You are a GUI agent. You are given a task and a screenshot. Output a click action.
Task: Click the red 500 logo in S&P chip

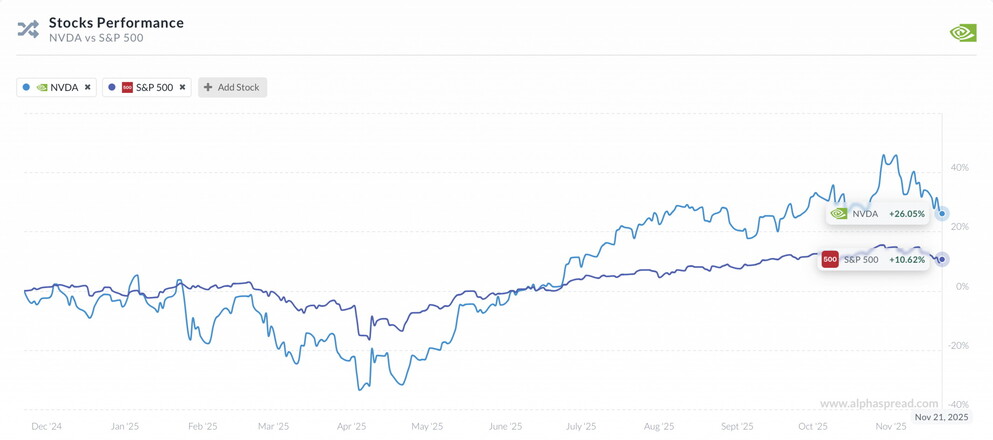tap(127, 88)
